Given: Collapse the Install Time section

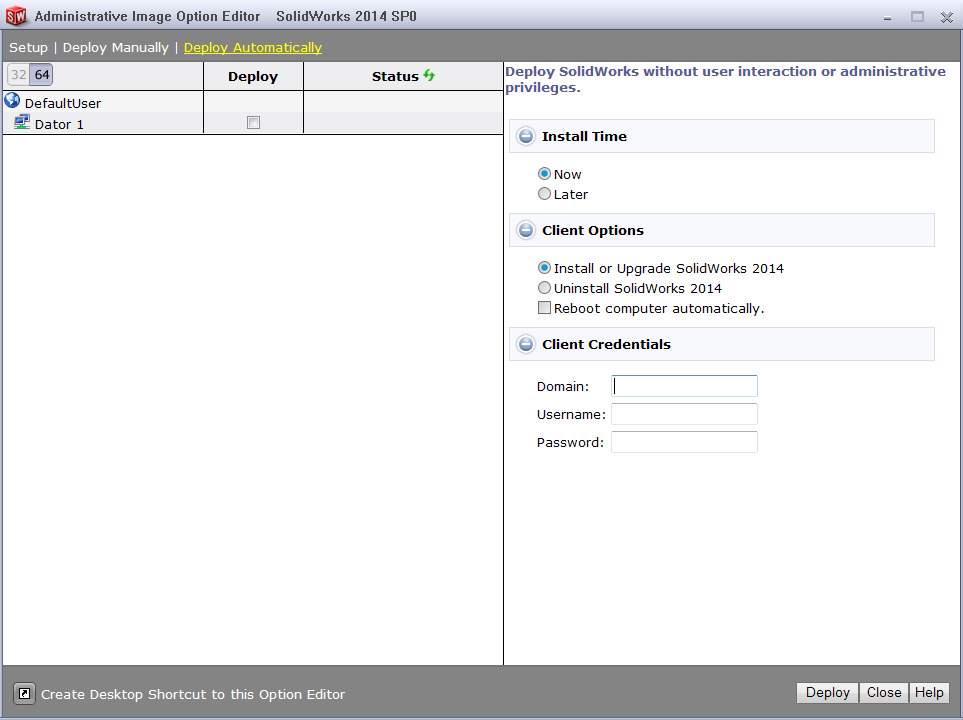Looking at the screenshot, I should (526, 136).
